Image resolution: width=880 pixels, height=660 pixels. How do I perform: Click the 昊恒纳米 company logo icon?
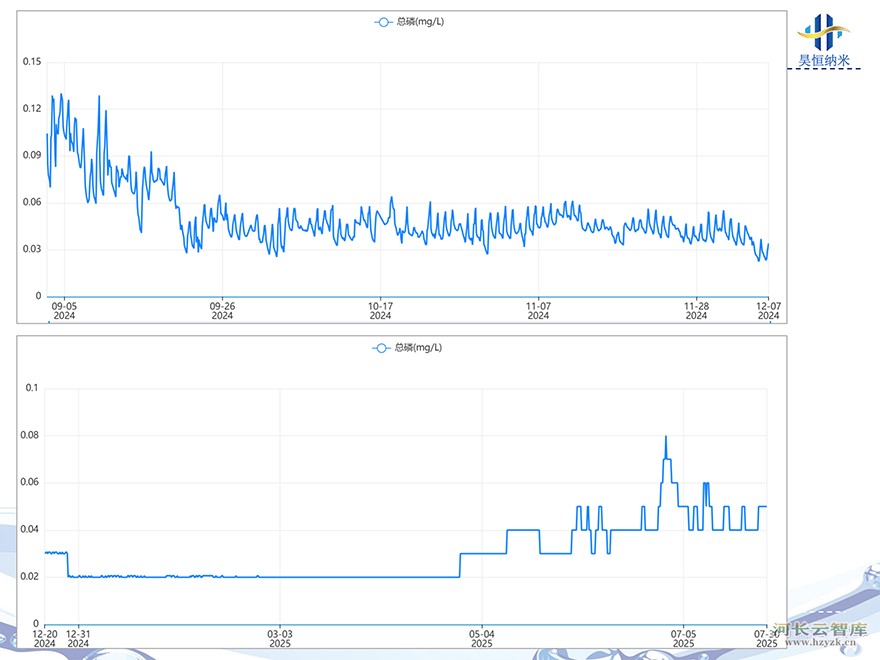coord(823,32)
